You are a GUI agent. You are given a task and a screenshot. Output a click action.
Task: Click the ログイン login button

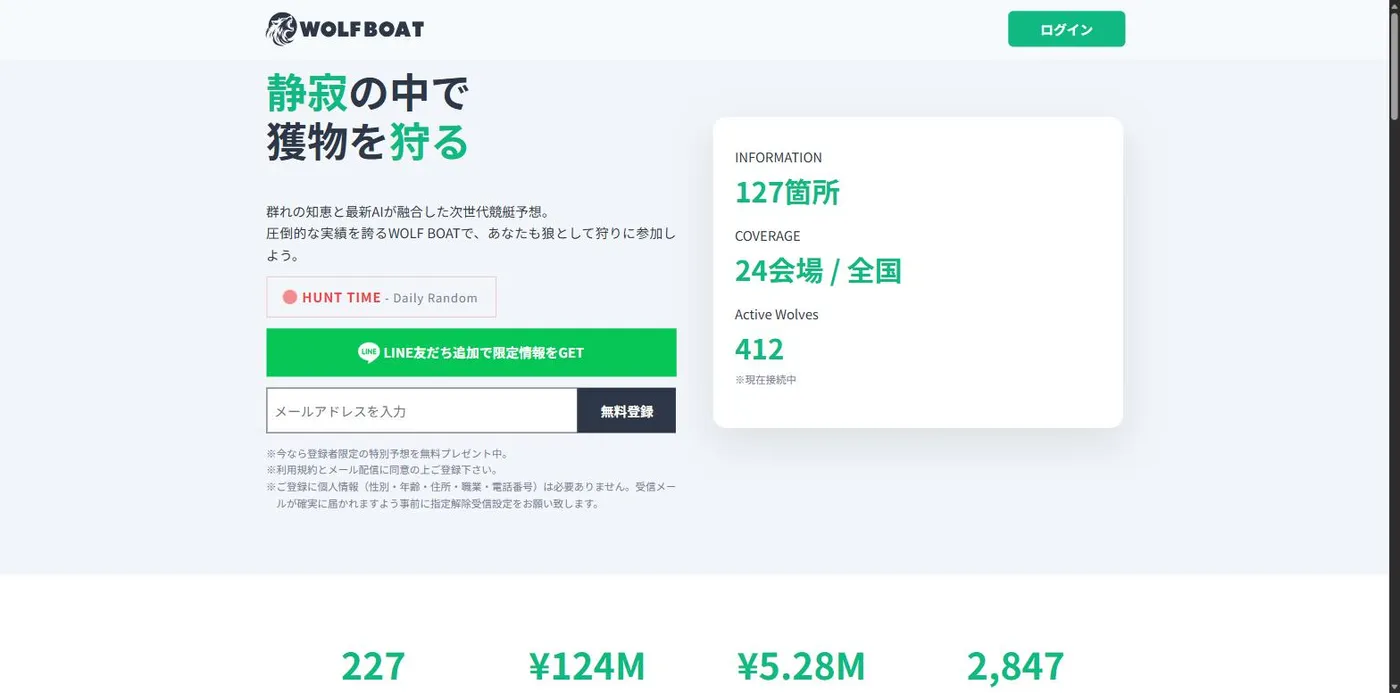pos(1066,29)
